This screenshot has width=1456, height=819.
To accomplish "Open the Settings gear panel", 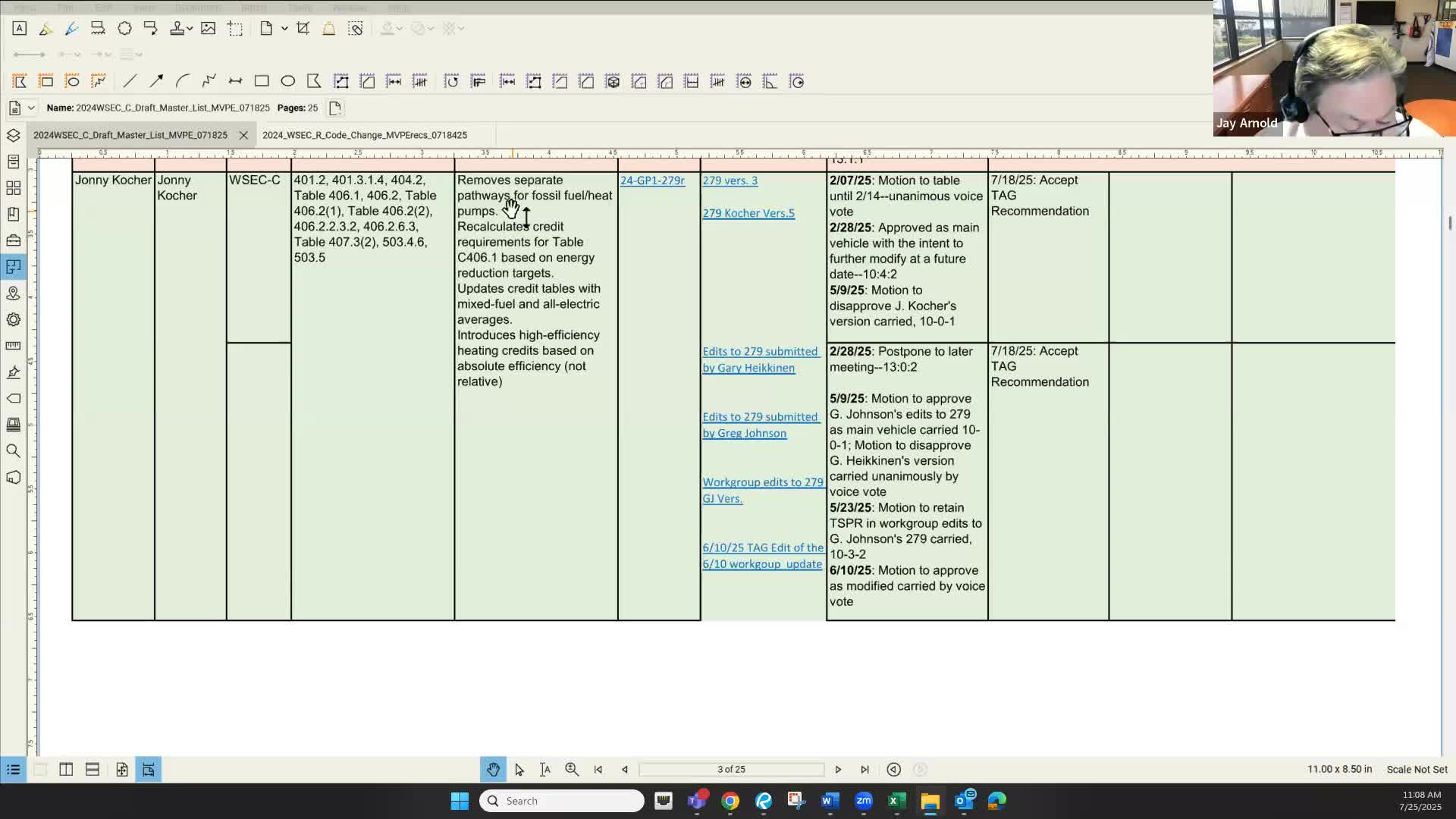I will [x=13, y=319].
